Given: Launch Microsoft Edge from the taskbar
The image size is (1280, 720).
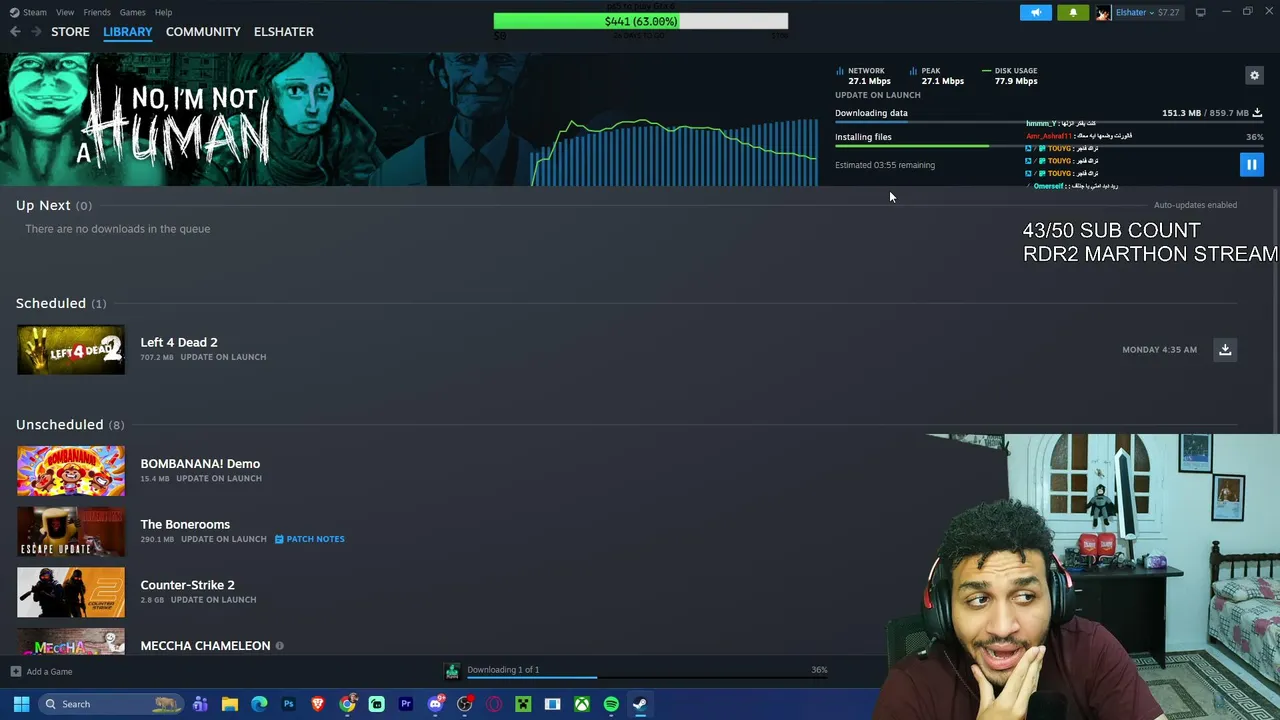Looking at the screenshot, I should tap(259, 704).
